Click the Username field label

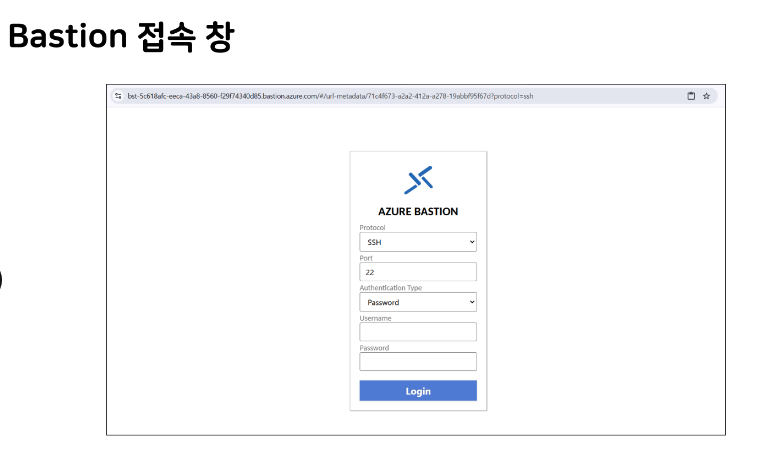click(x=376, y=318)
